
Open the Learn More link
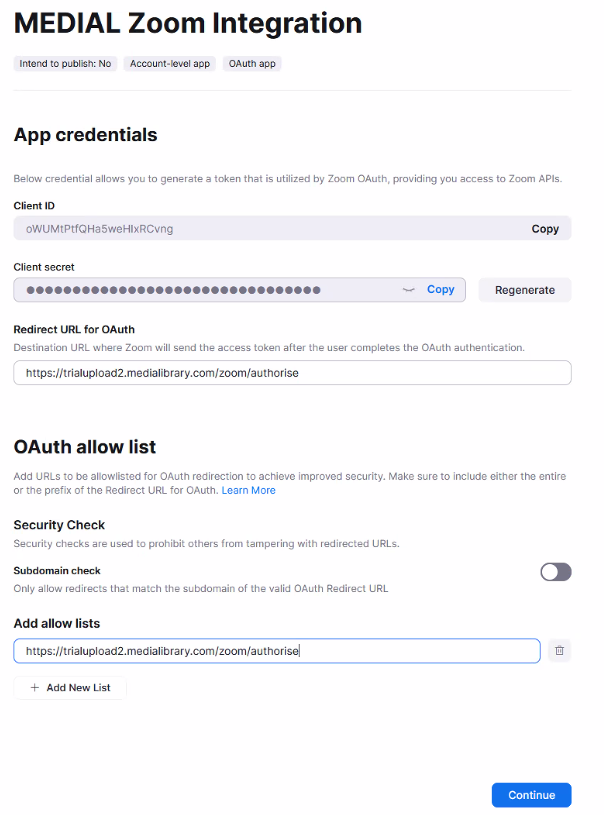pyautogui.click(x=248, y=490)
